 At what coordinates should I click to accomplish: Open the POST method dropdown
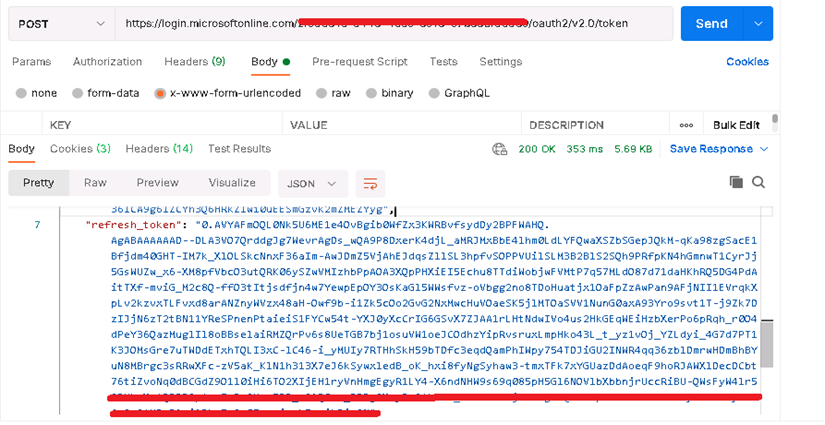(x=58, y=23)
